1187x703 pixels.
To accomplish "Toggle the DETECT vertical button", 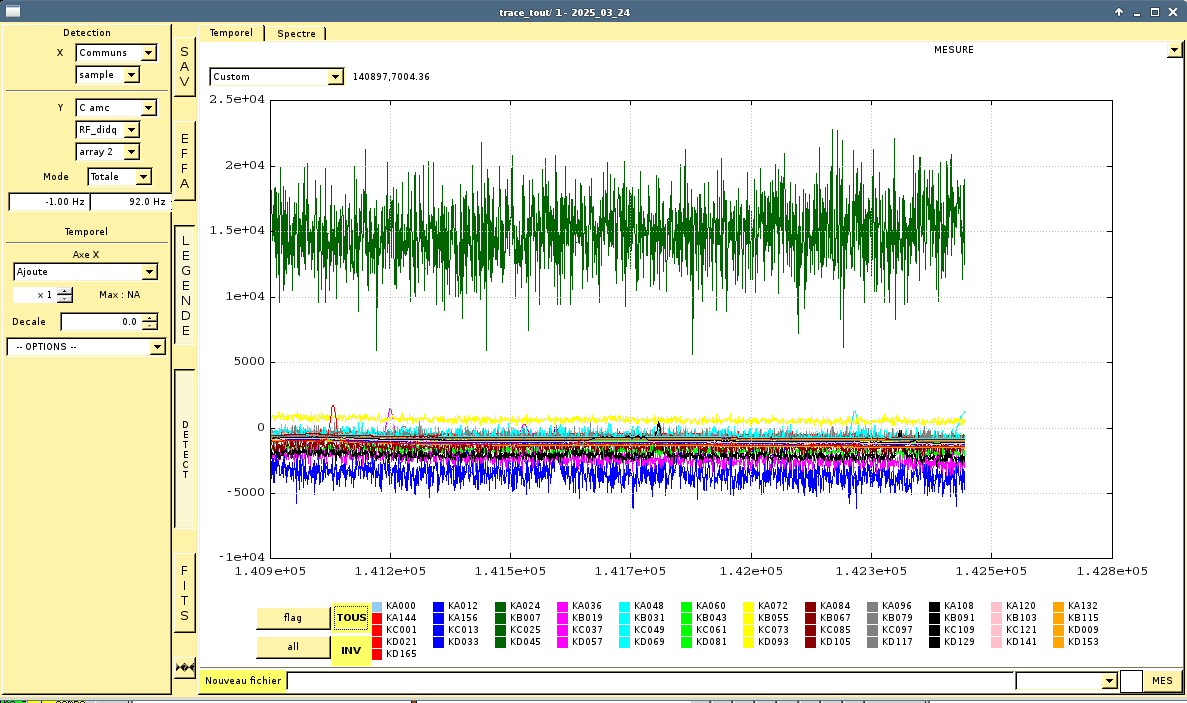I will point(185,449).
